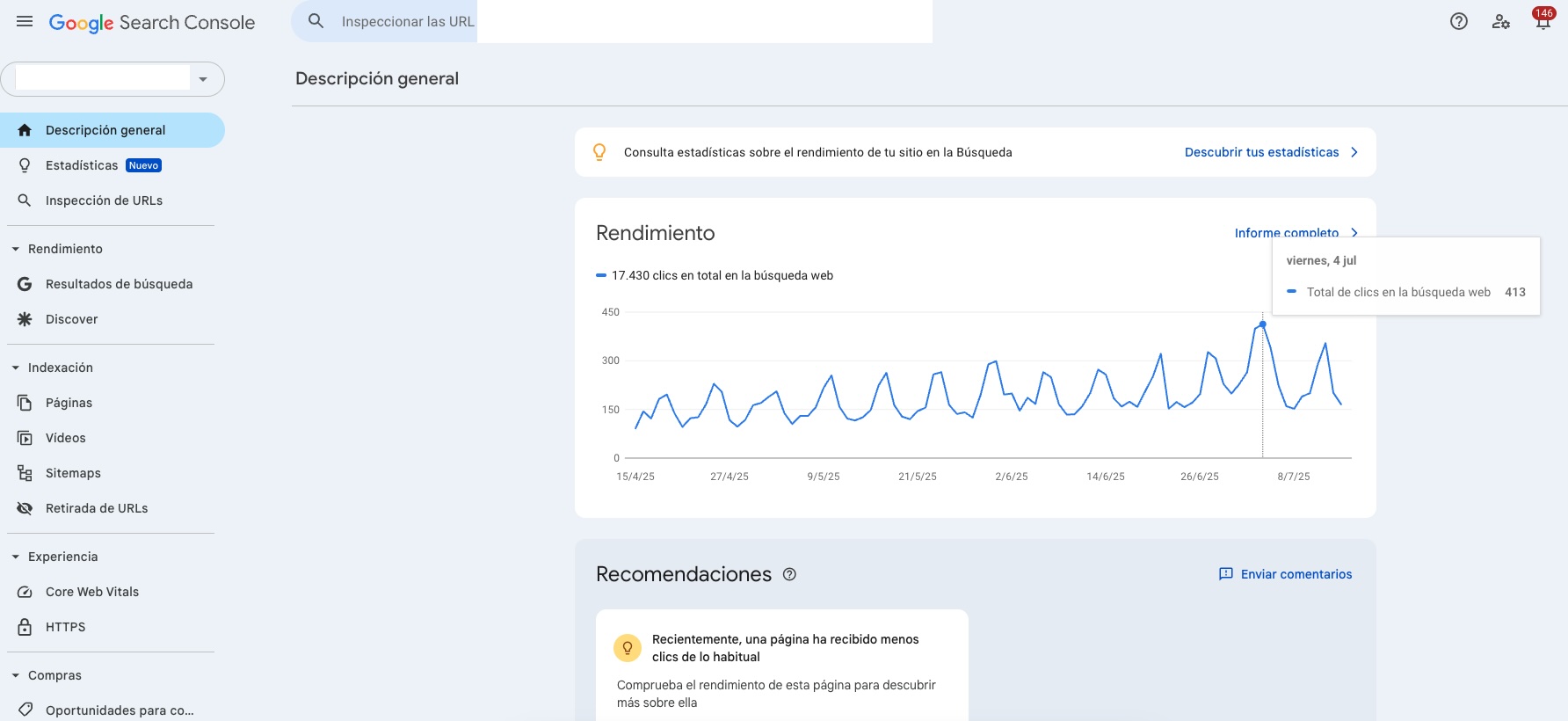Click the tag icon for Oportunidades para compras
1568x721 pixels.
(25, 710)
